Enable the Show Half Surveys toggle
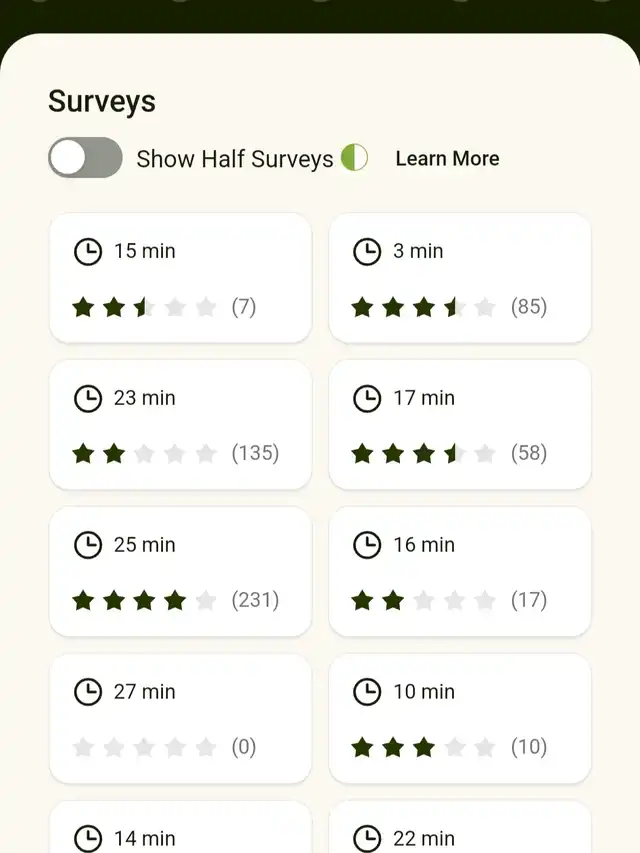Viewport: 640px width, 853px height. click(85, 158)
